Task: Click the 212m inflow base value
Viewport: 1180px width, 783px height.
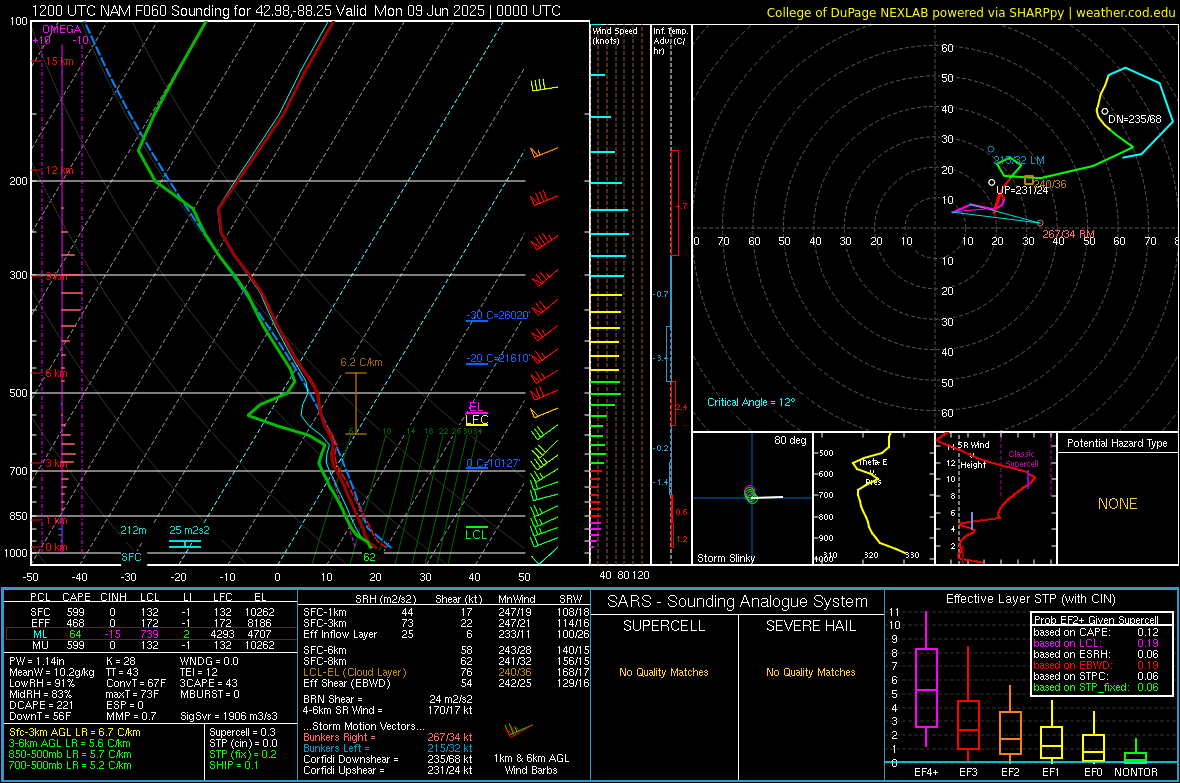Action: [133, 530]
